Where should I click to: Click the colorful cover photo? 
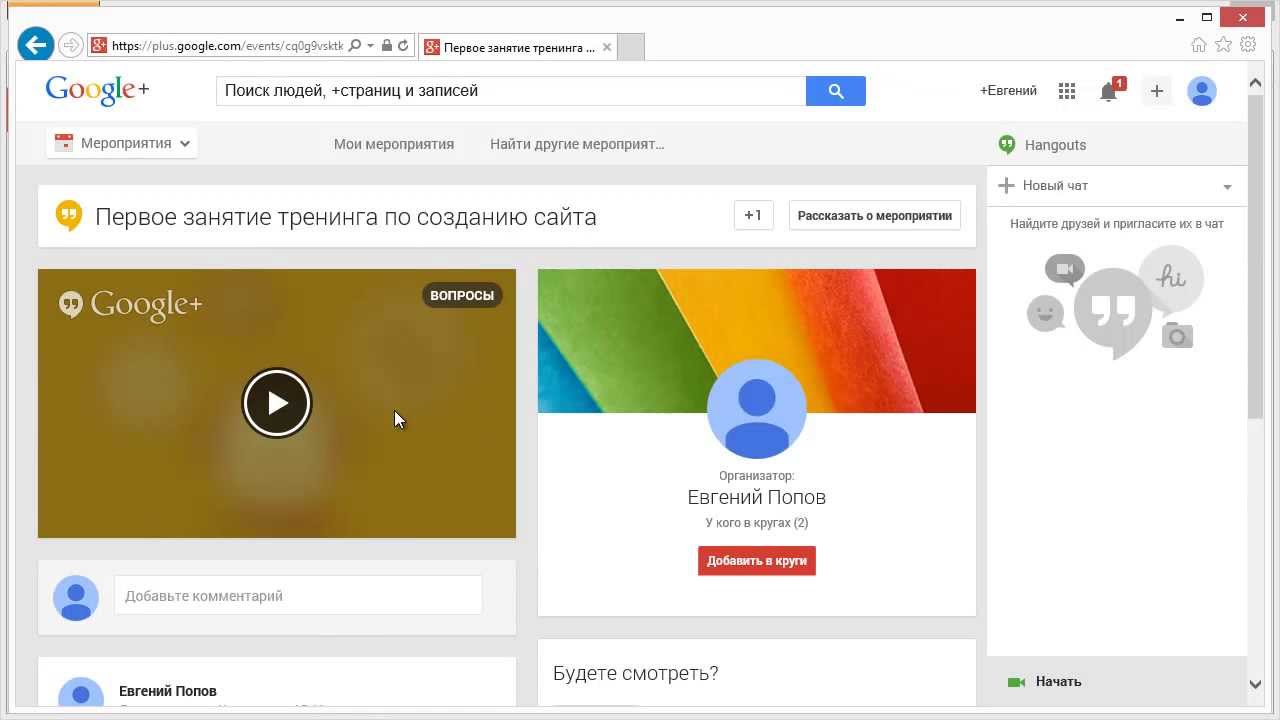point(757,340)
